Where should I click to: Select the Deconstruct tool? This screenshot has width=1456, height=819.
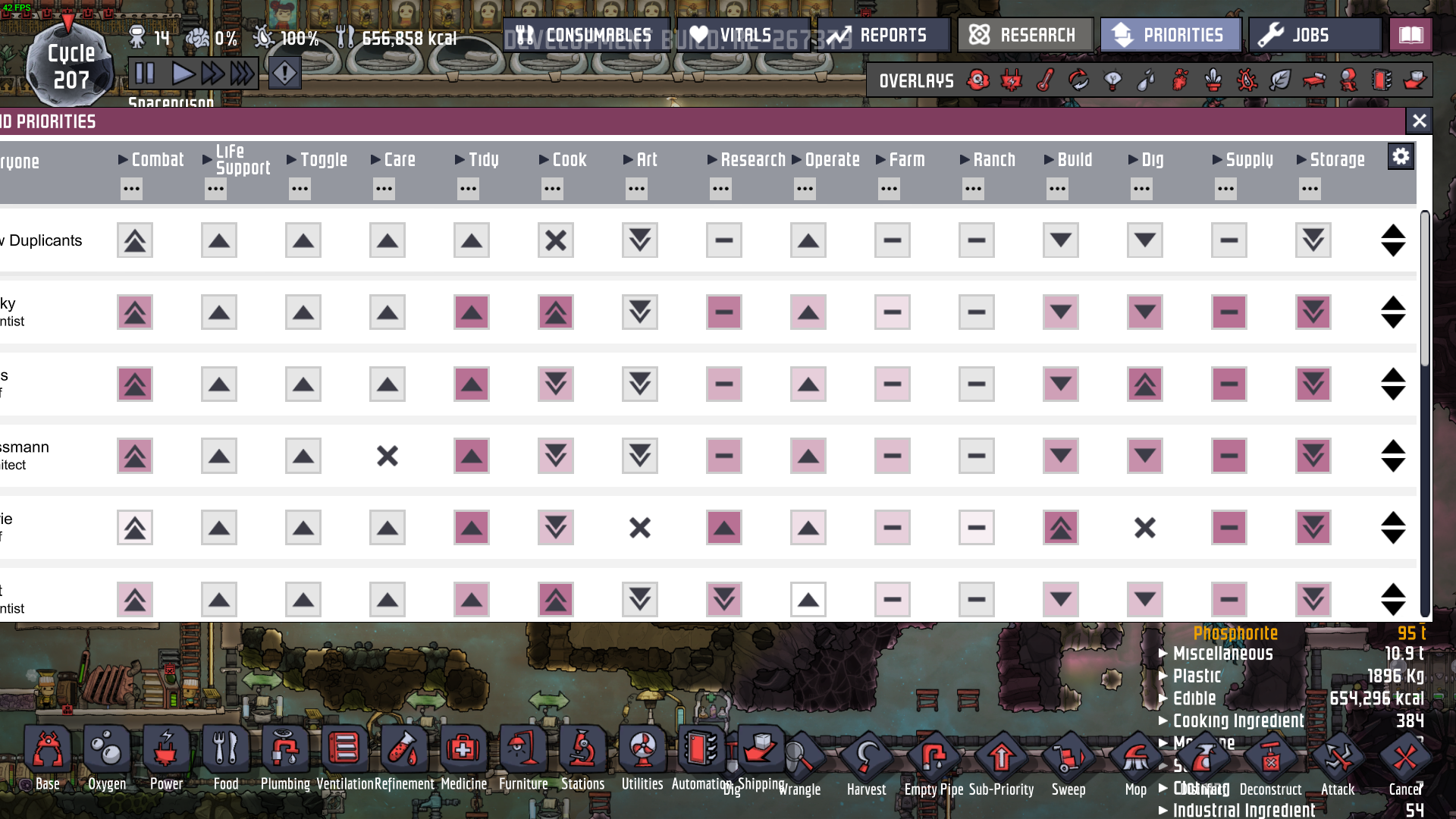point(1270,759)
